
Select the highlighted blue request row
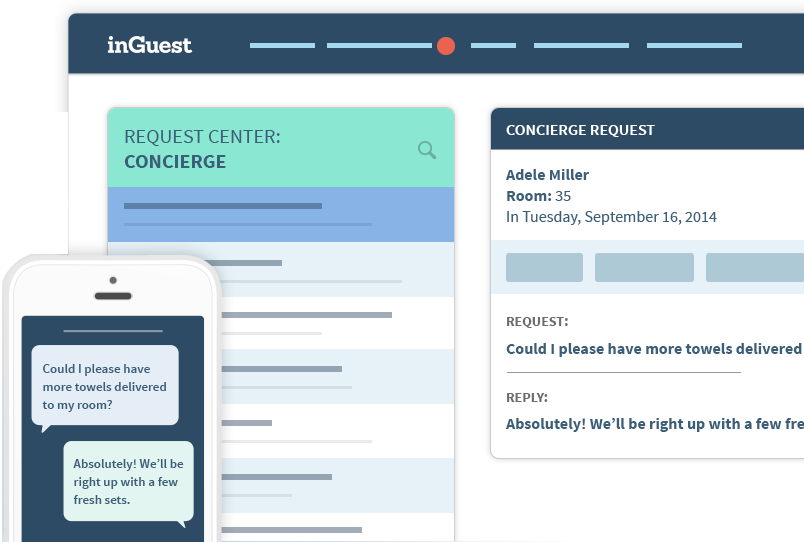point(281,214)
